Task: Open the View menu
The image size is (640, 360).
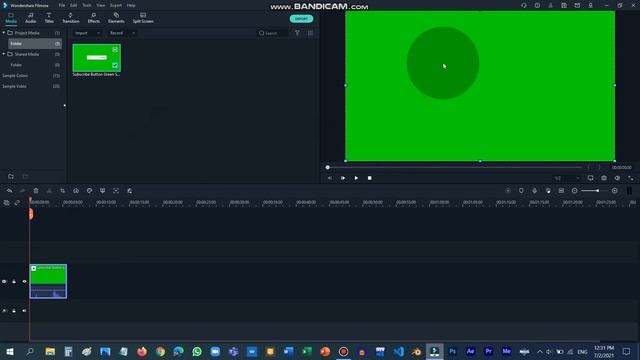Action: (x=100, y=5)
